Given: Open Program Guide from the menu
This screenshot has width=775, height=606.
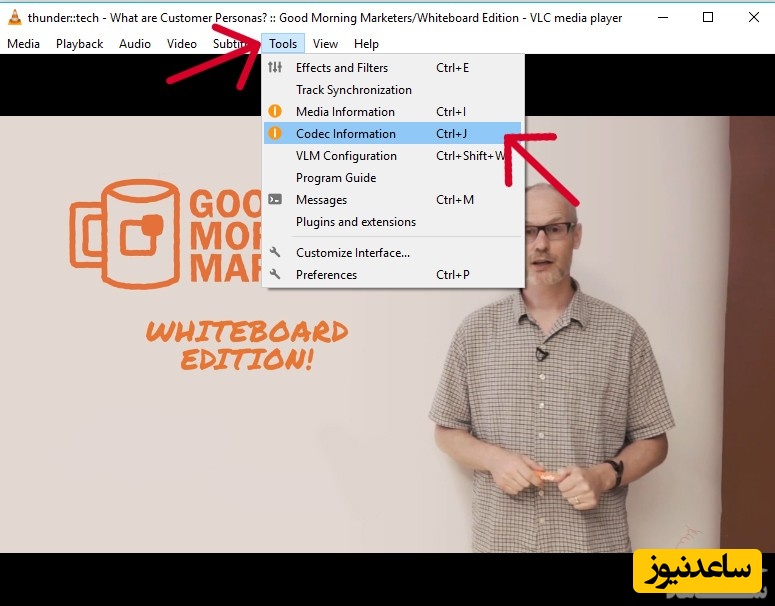Looking at the screenshot, I should [x=336, y=178].
